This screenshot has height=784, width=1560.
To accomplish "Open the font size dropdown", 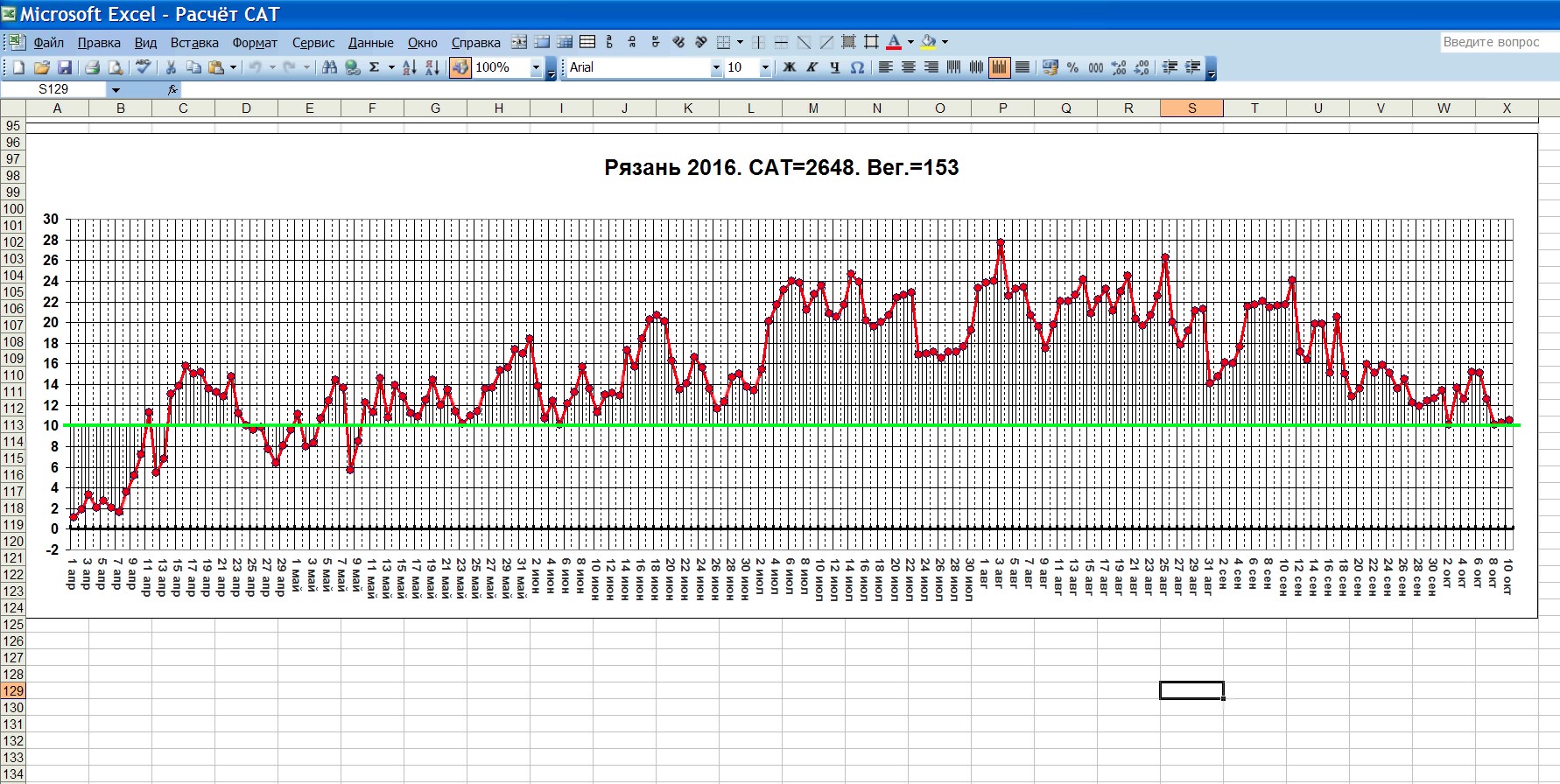I will (764, 67).
